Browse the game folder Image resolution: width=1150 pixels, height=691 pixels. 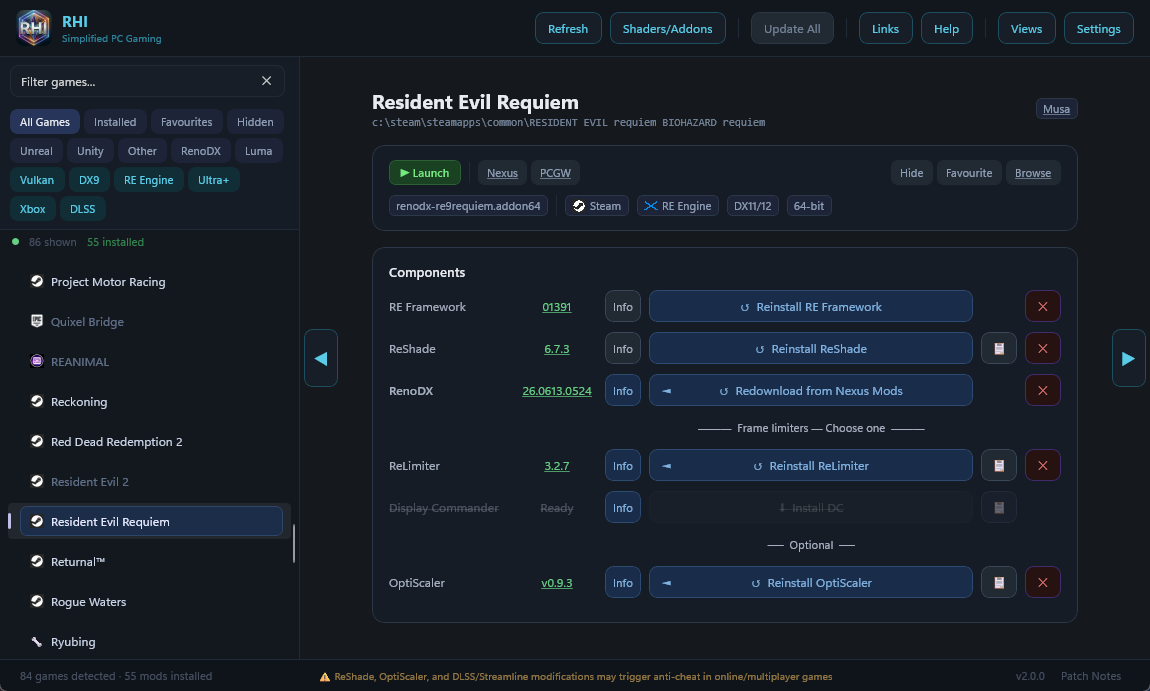point(1033,173)
